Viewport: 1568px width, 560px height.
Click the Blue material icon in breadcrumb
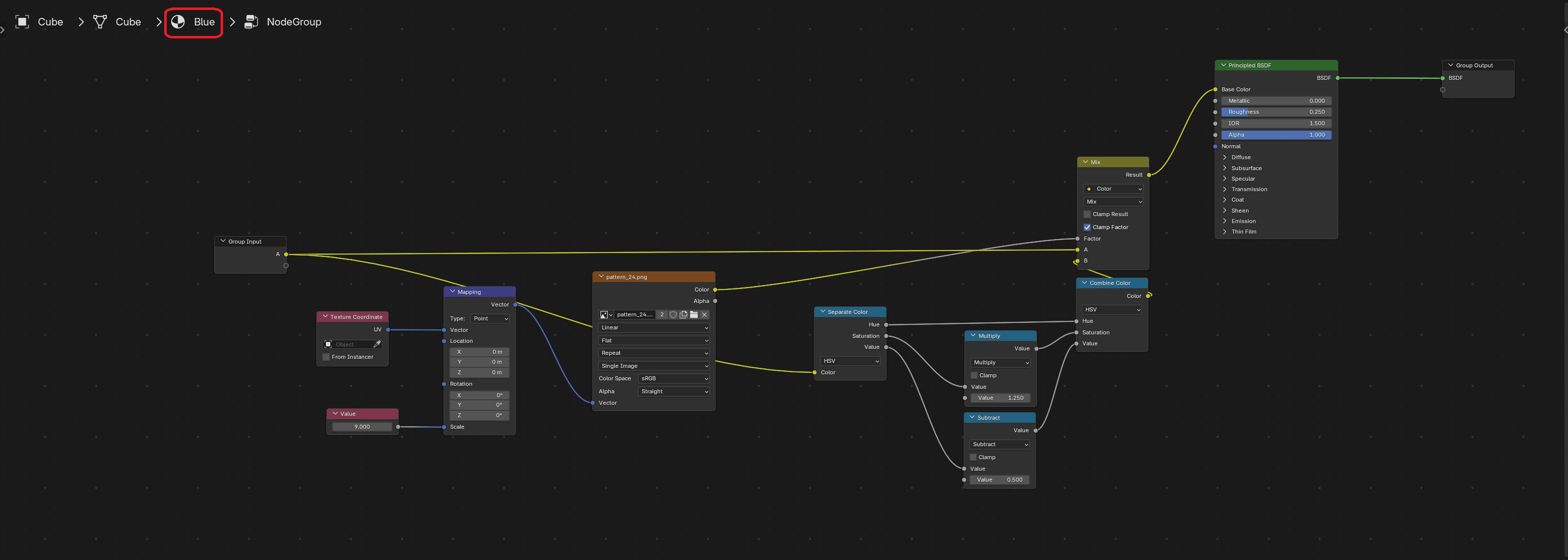pos(178,22)
